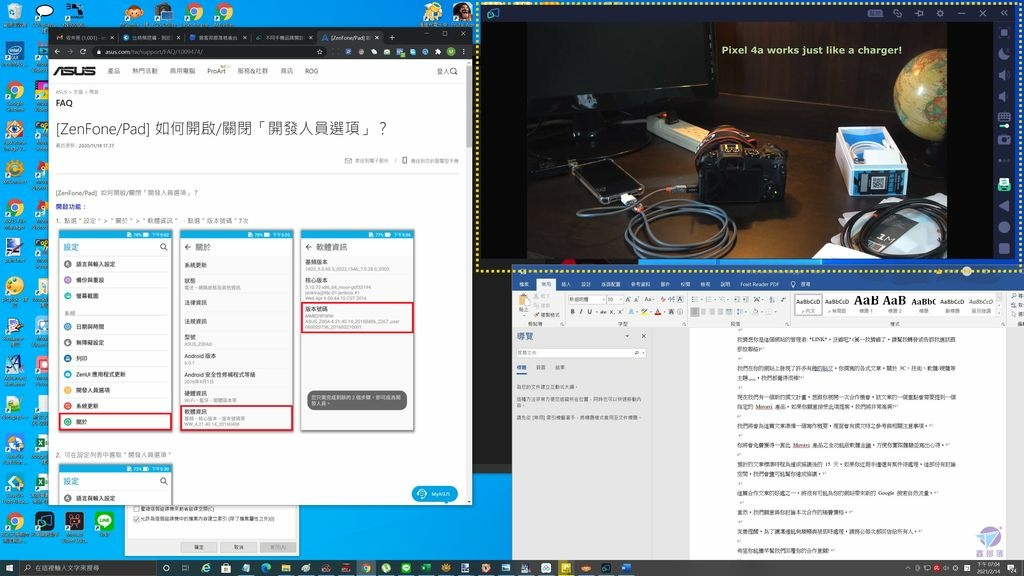The height and width of the screenshot is (576, 1024).
Task: Toggle bold in the Word ribbon
Action: (x=573, y=312)
